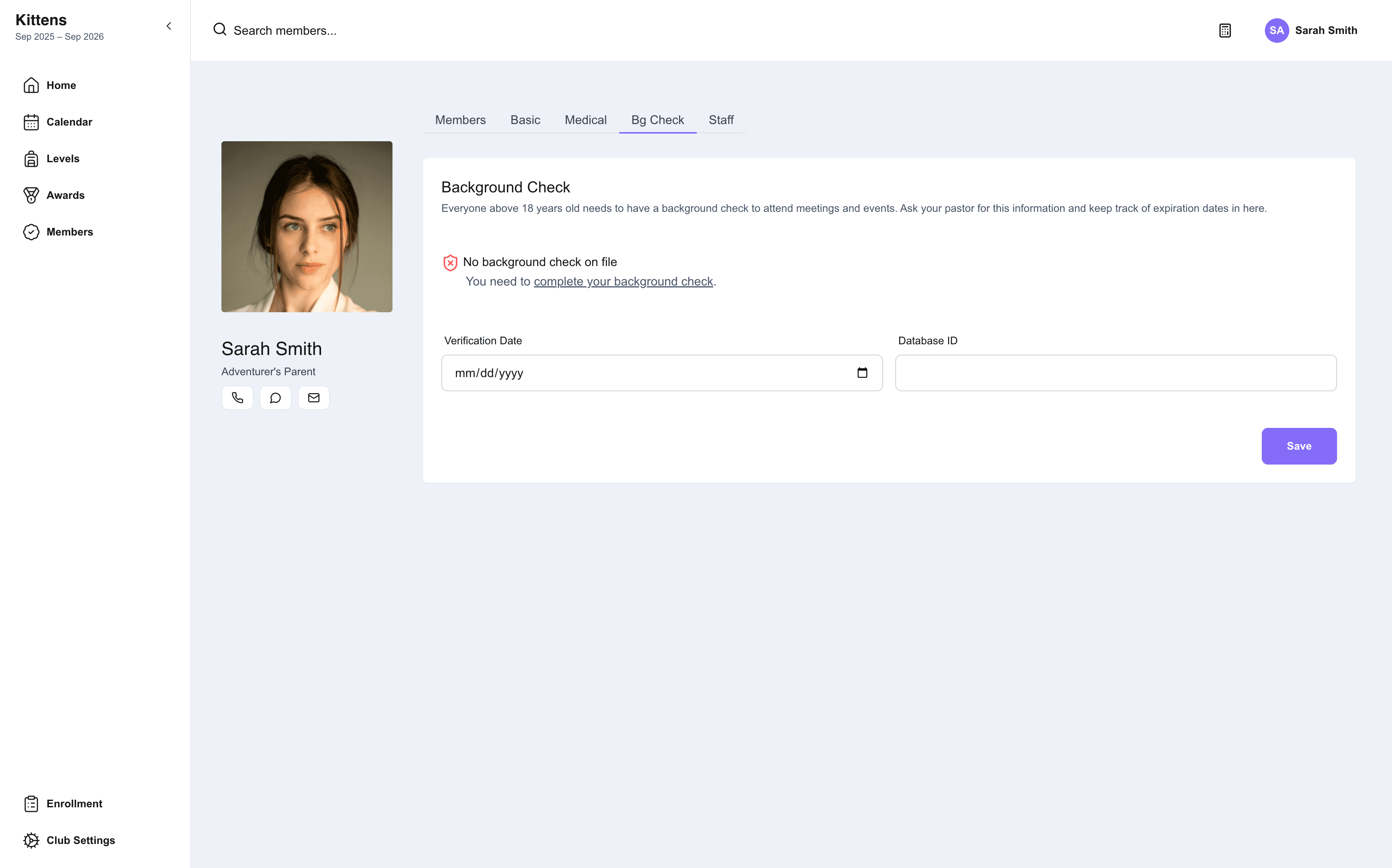Image resolution: width=1392 pixels, height=868 pixels.
Task: Click the chat message bubble icon
Action: 276,398
